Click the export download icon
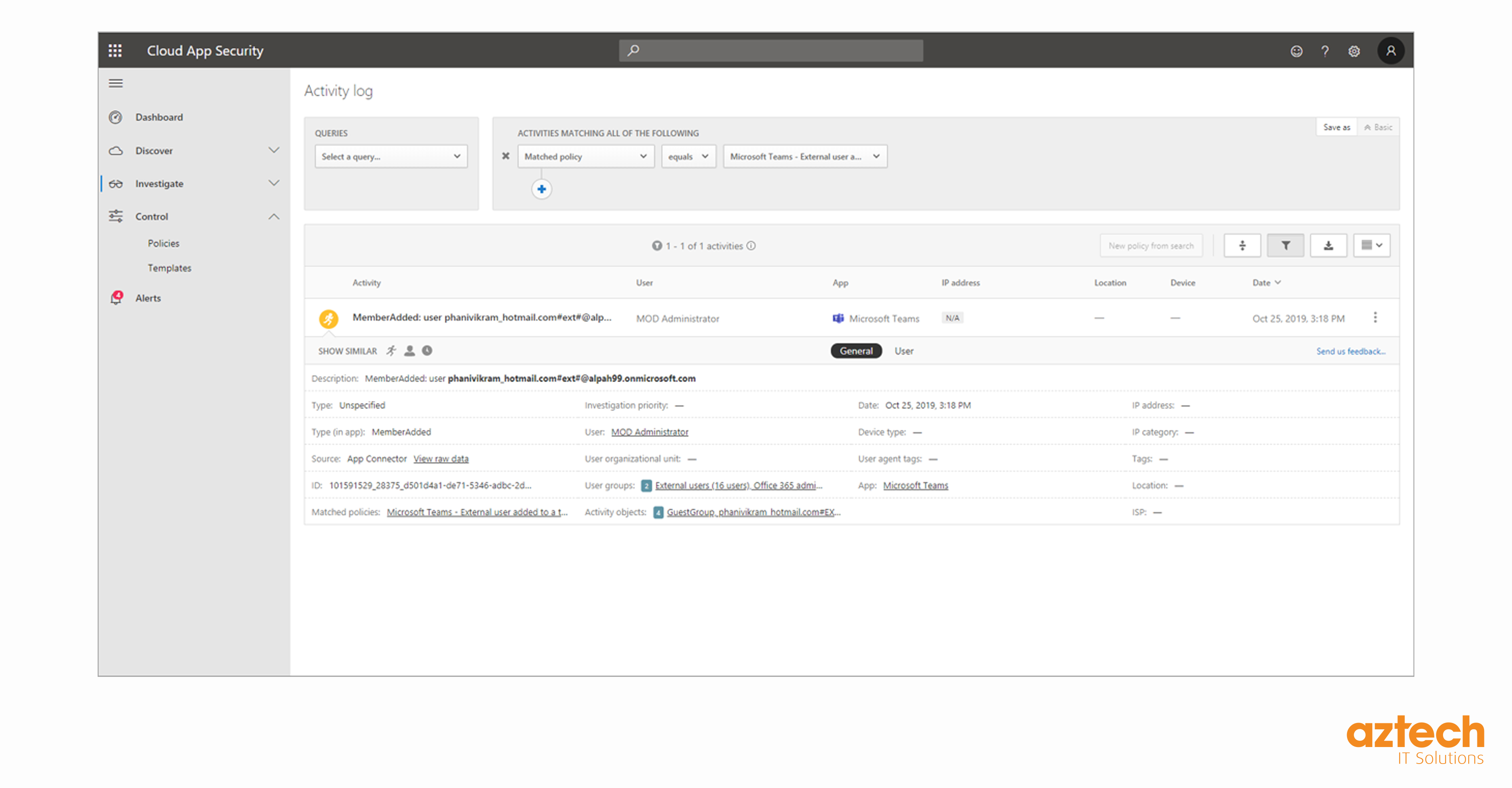The width and height of the screenshot is (1512, 788). tap(1328, 245)
